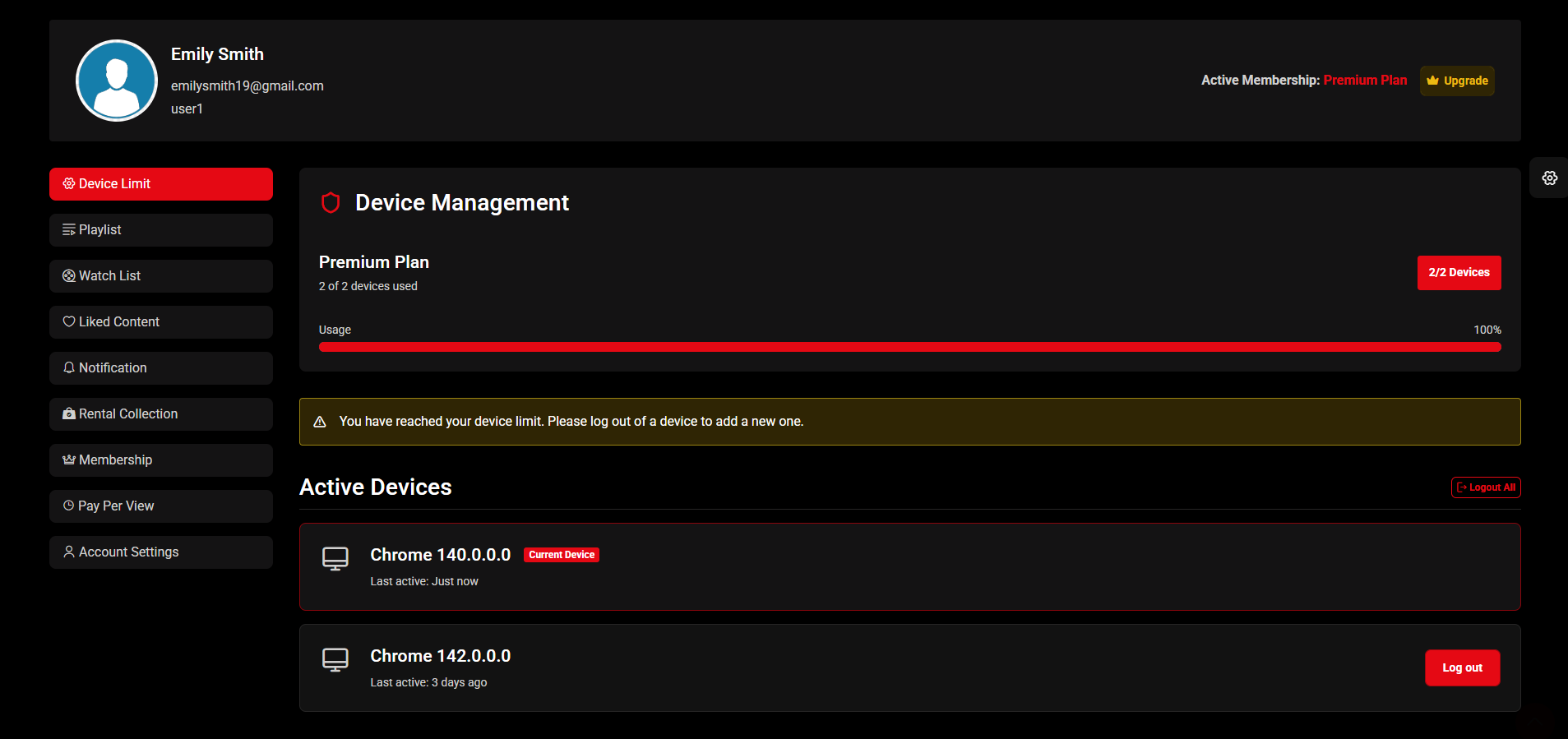
Task: Click the crown icon on Upgrade button
Action: tap(1433, 81)
